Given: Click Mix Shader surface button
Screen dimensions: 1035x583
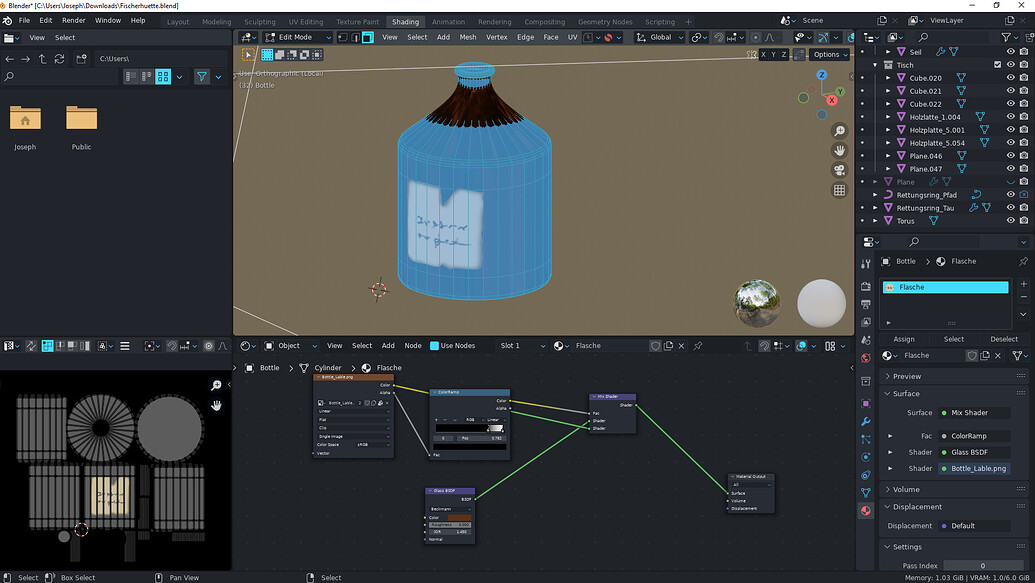Looking at the screenshot, I should (974, 413).
